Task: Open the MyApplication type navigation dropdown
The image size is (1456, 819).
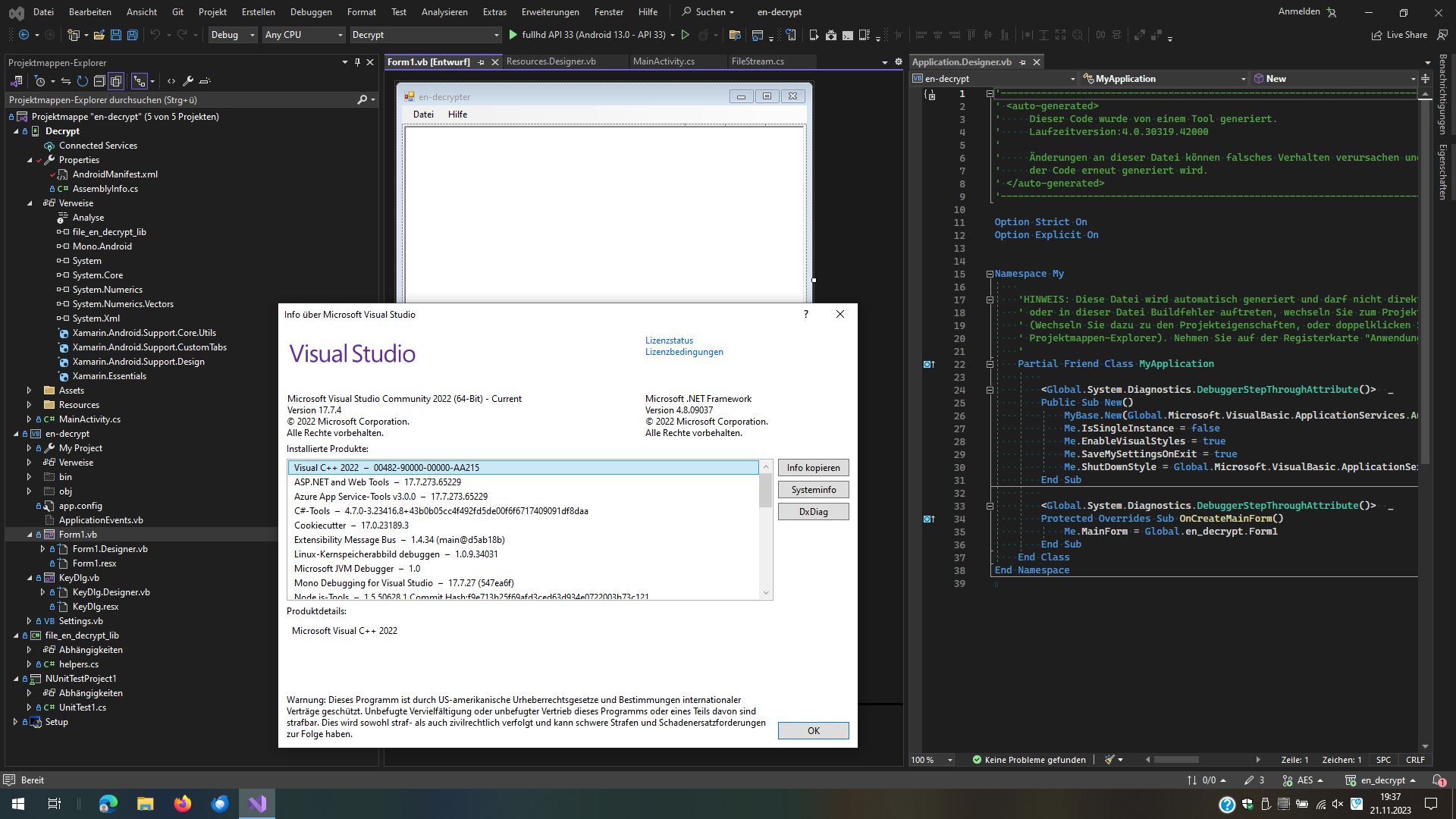Action: [1164, 79]
